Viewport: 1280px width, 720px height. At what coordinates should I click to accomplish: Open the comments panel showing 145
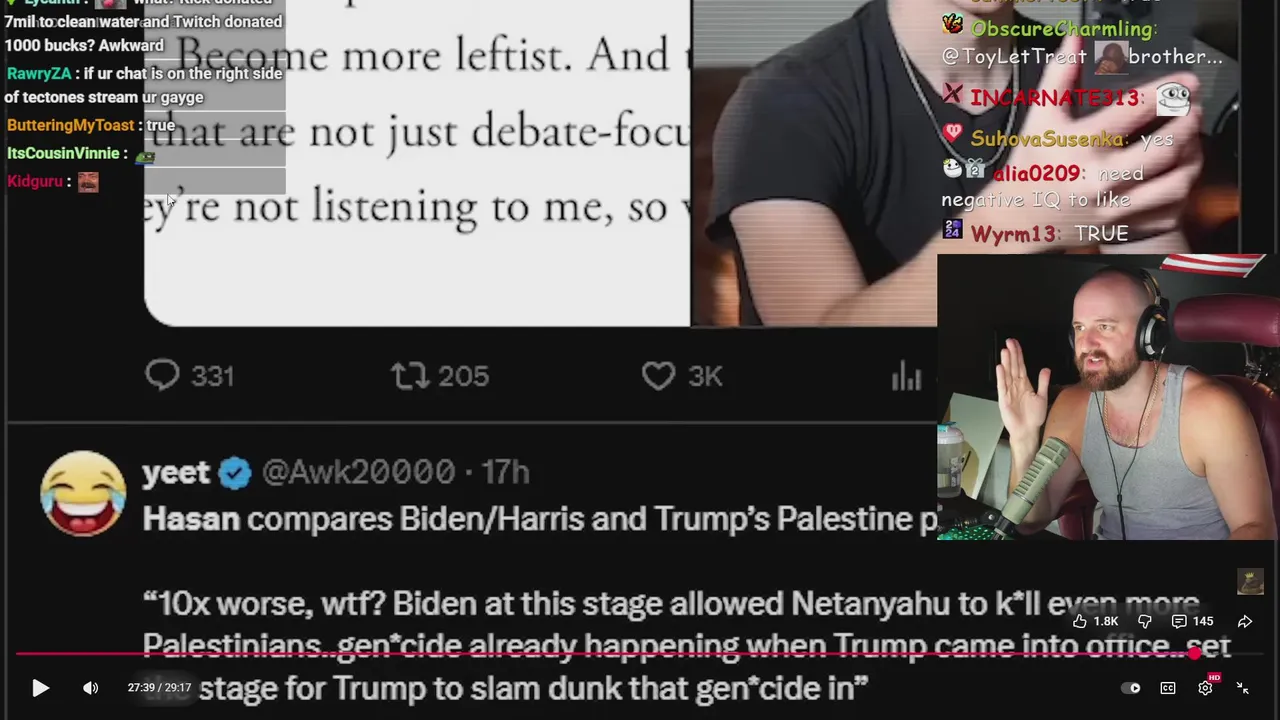pos(1192,621)
